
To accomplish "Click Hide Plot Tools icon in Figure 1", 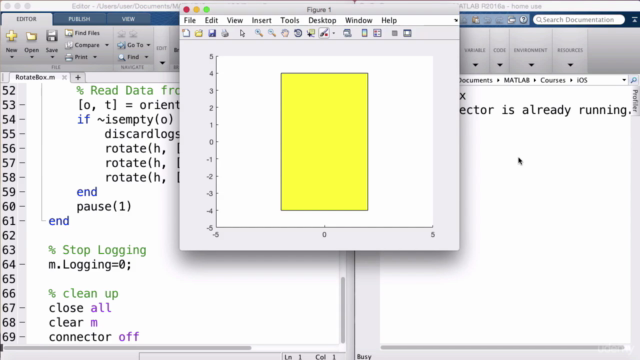I will [394, 33].
